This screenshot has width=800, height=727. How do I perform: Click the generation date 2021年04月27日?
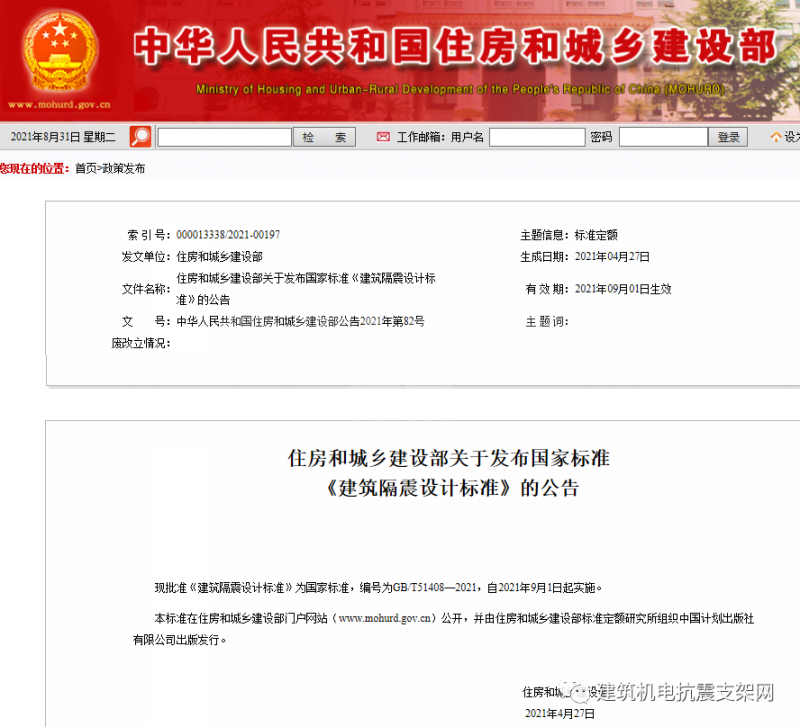pyautogui.click(x=612, y=257)
